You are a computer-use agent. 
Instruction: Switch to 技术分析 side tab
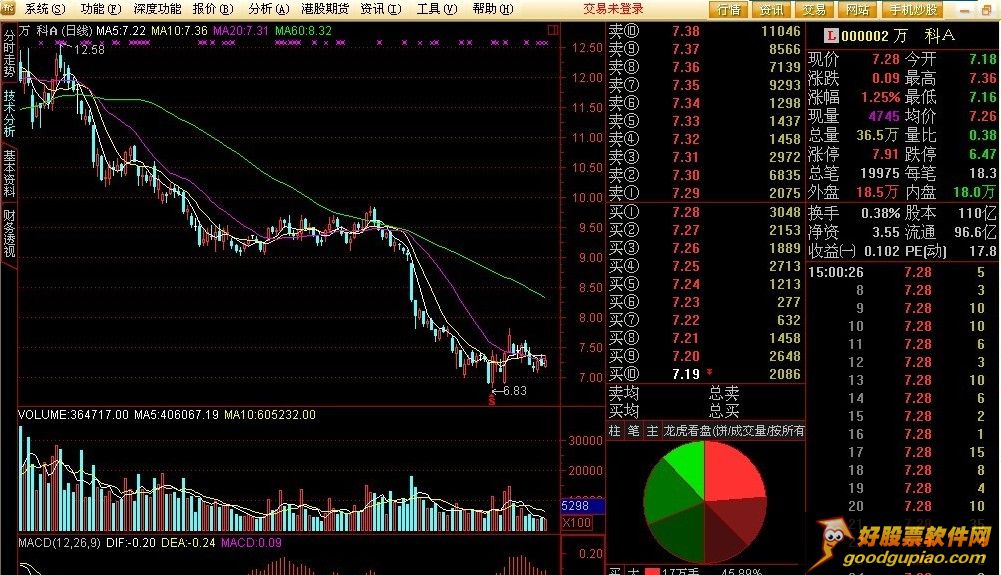tap(9, 113)
